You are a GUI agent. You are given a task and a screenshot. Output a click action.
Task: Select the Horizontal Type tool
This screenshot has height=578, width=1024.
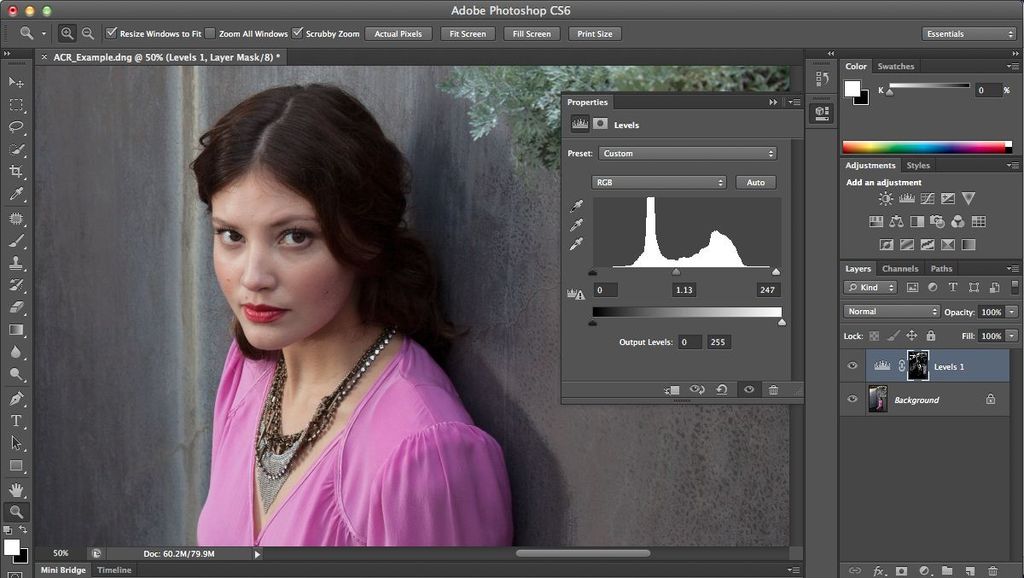tap(16, 421)
